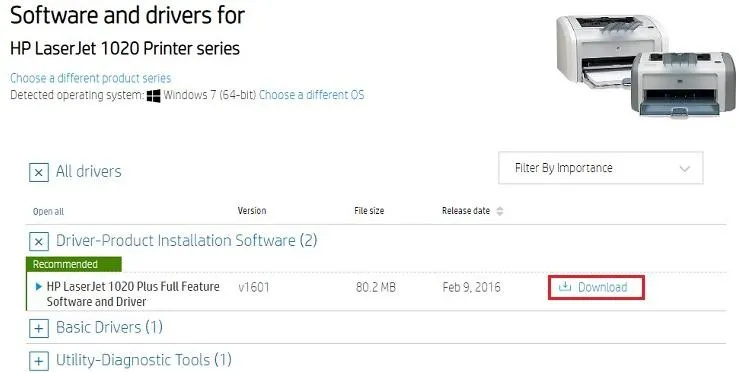The height and width of the screenshot is (373, 740).
Task: Click the Release date sort arrows icon
Action: click(500, 211)
